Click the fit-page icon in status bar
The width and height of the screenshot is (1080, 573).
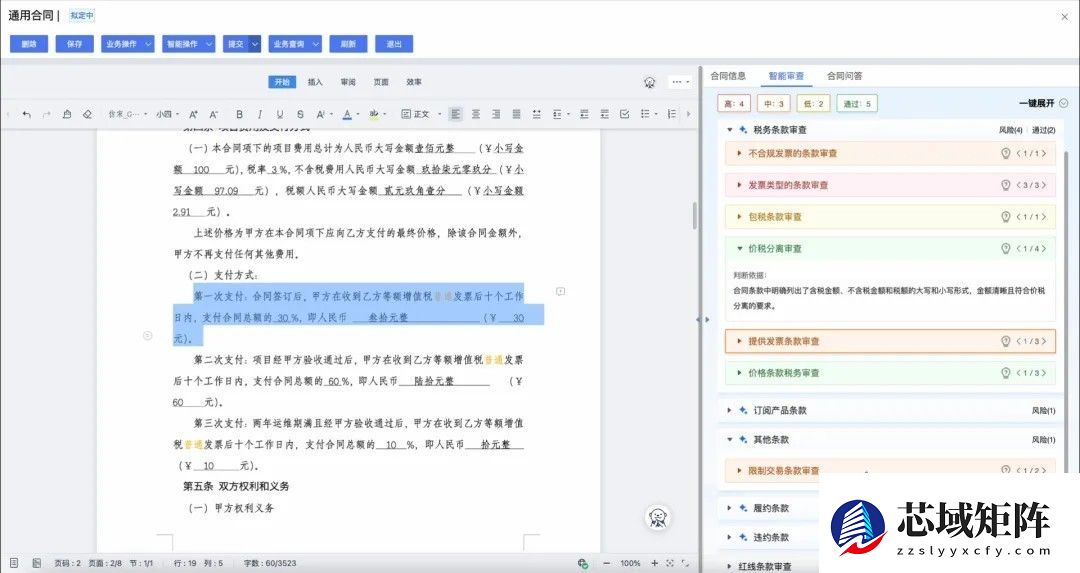669,563
